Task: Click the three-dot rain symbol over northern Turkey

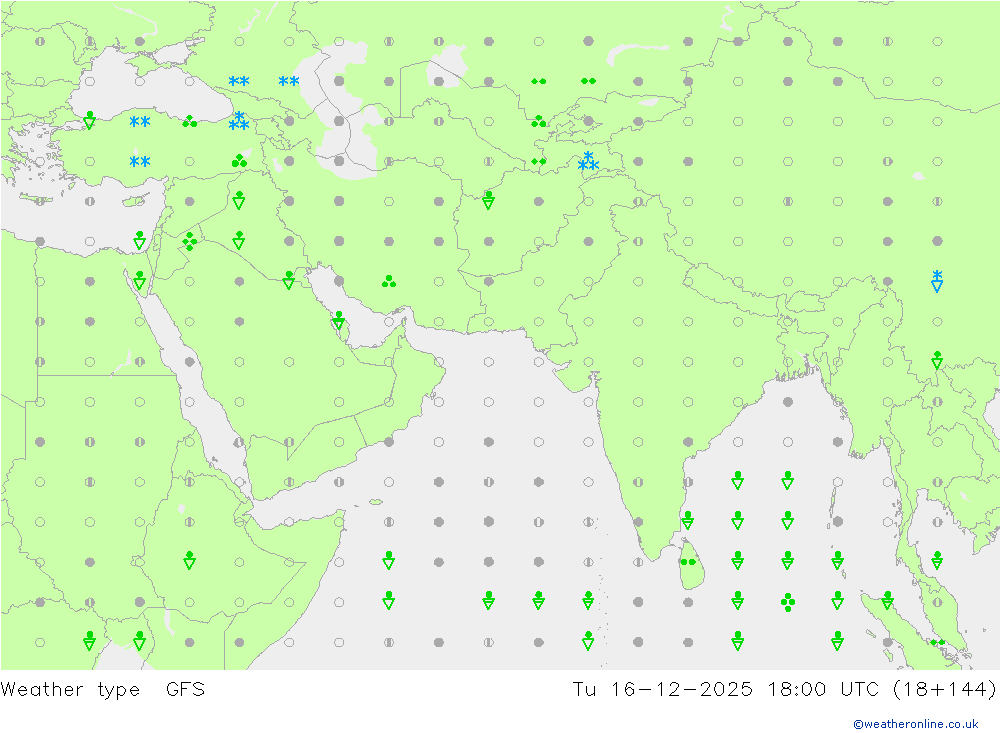Action: click(189, 121)
